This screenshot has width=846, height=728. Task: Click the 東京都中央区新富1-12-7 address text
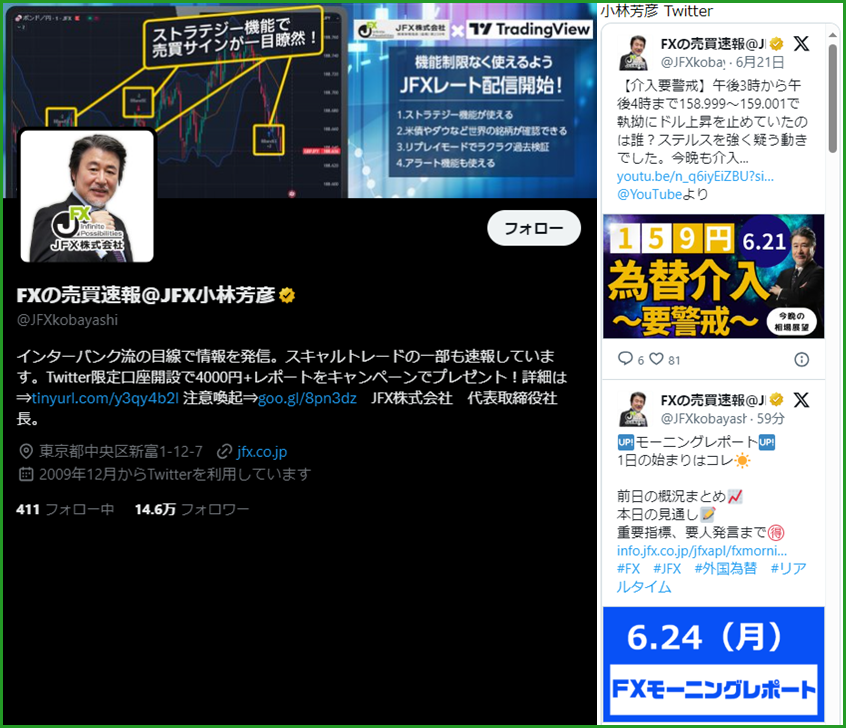coord(121,451)
